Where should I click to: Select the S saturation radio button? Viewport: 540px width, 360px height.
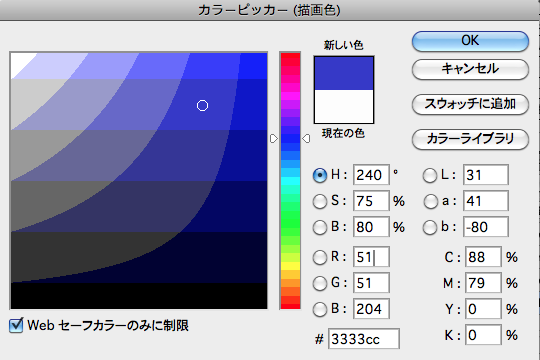pyautogui.click(x=320, y=201)
